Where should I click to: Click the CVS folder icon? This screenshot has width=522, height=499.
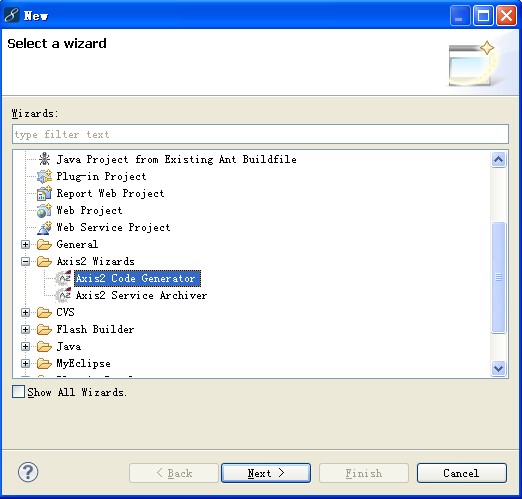point(44,312)
